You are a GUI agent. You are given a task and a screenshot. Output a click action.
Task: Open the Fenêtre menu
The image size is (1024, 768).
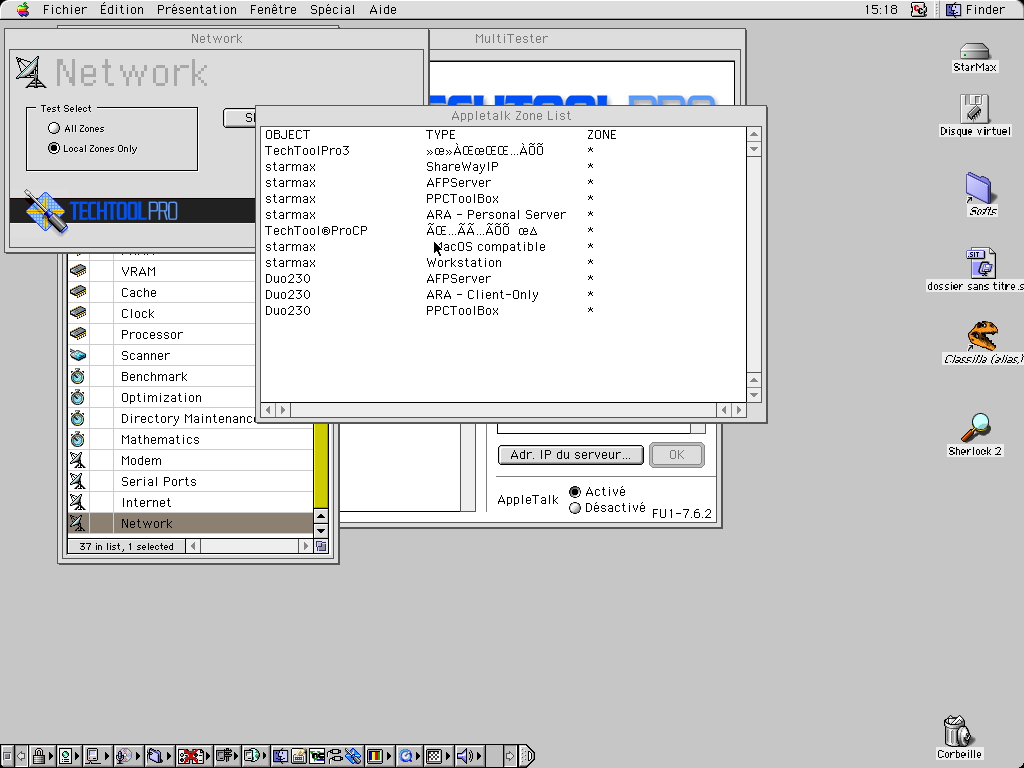(273, 9)
